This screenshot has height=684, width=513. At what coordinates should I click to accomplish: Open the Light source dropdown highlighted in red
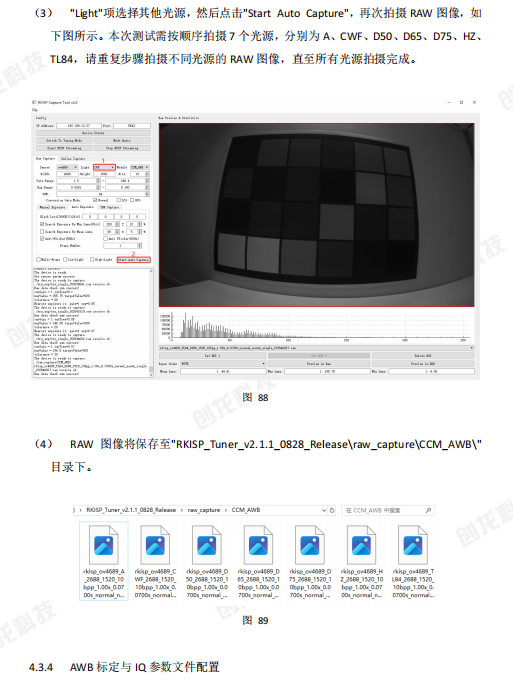[x=104, y=167]
